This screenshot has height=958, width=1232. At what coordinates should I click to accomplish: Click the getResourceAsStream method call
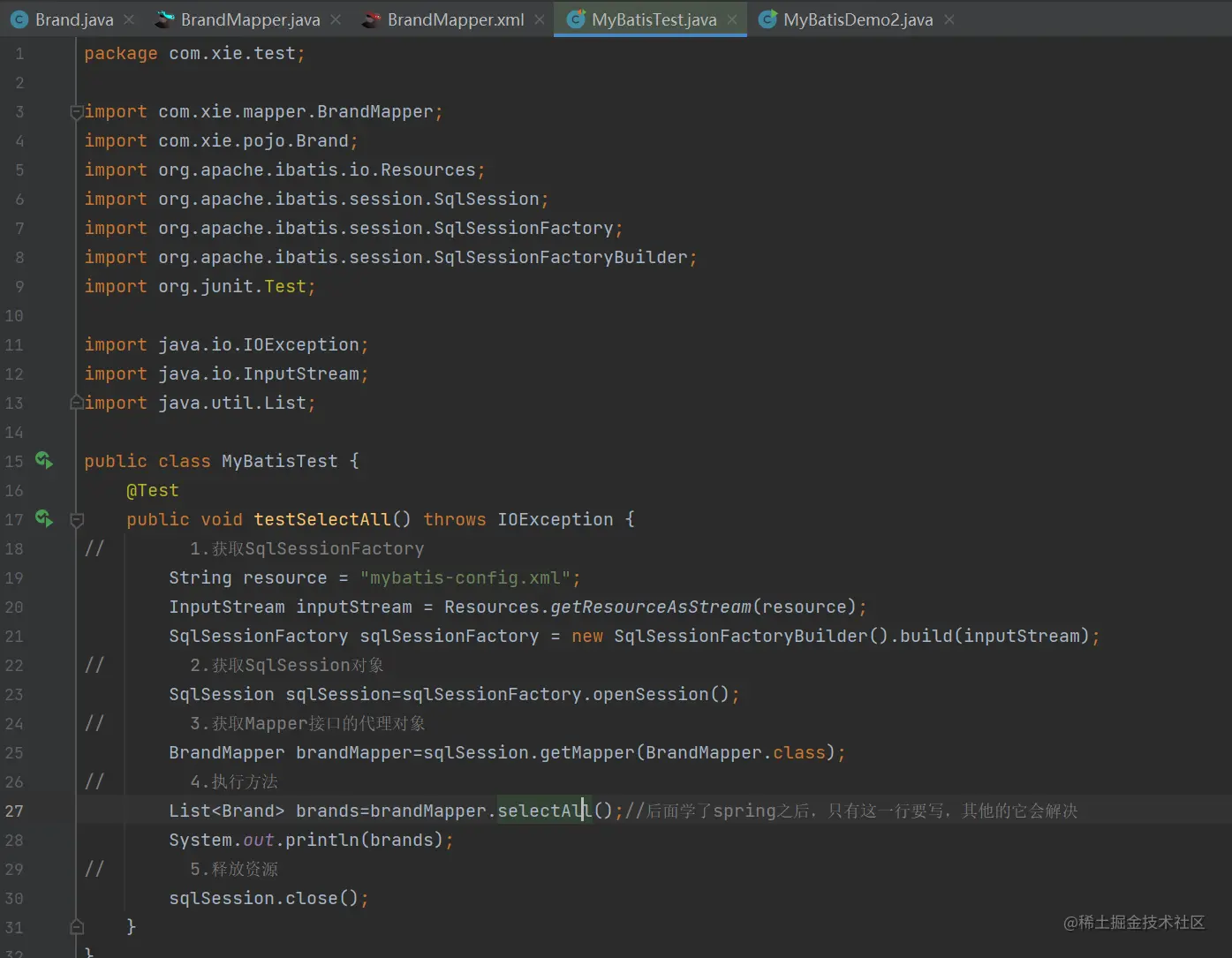(x=651, y=607)
